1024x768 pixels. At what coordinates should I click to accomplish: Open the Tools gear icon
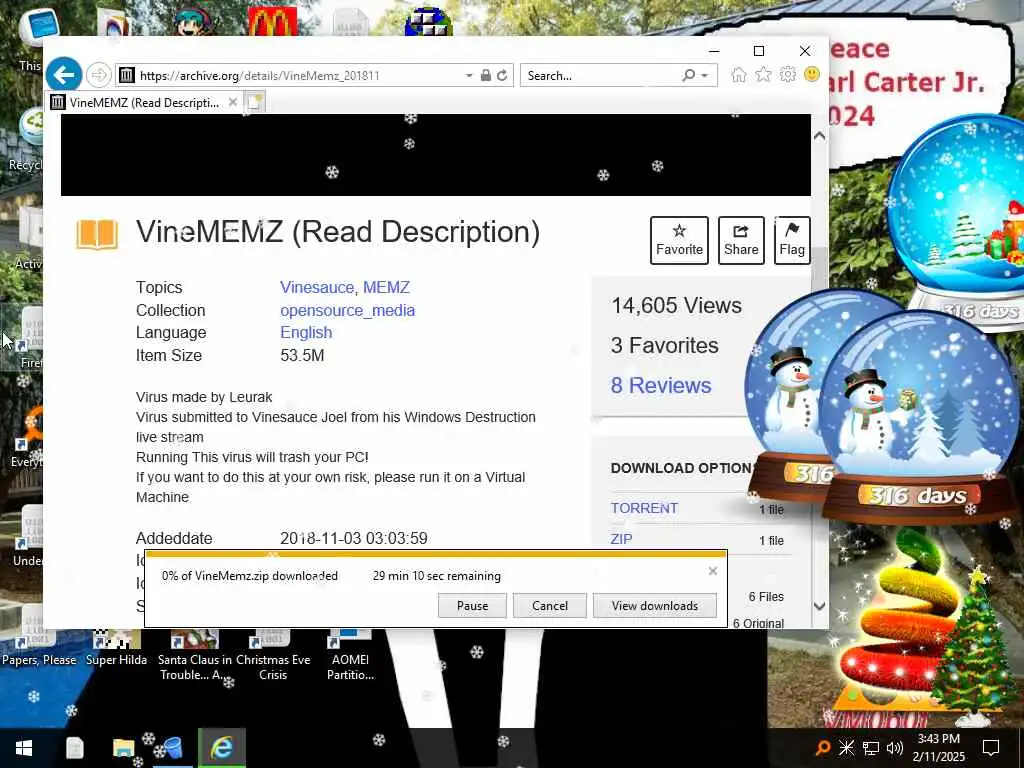tap(788, 74)
